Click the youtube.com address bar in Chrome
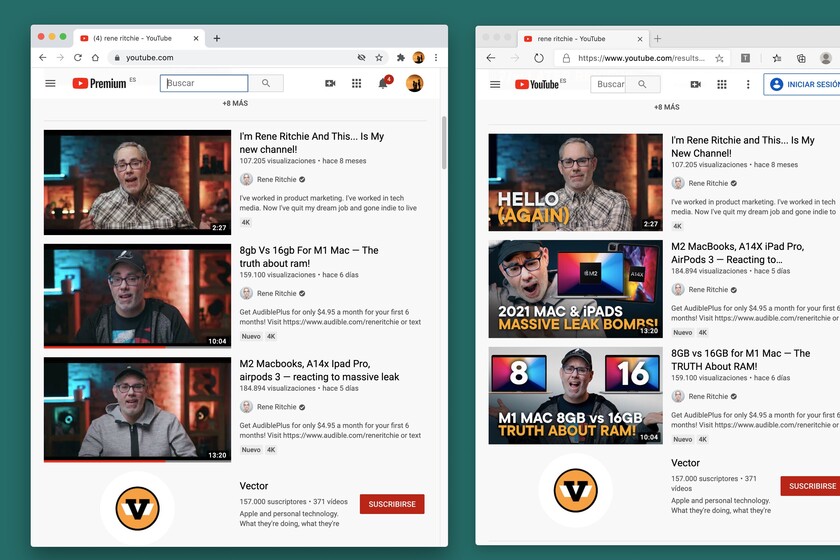 234,57
